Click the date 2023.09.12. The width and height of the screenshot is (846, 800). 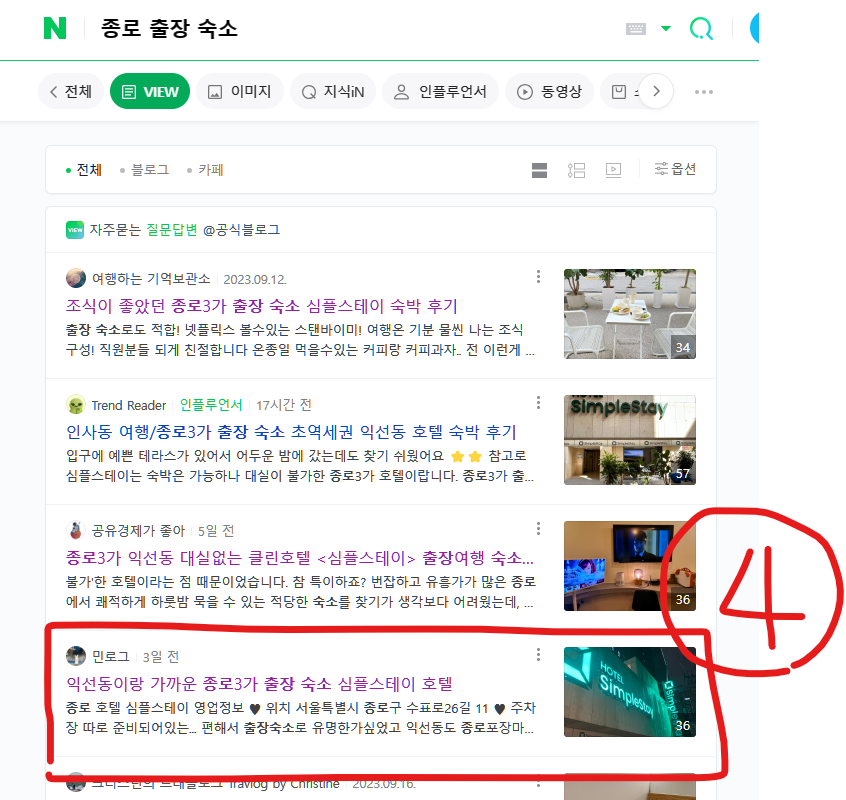point(255,279)
